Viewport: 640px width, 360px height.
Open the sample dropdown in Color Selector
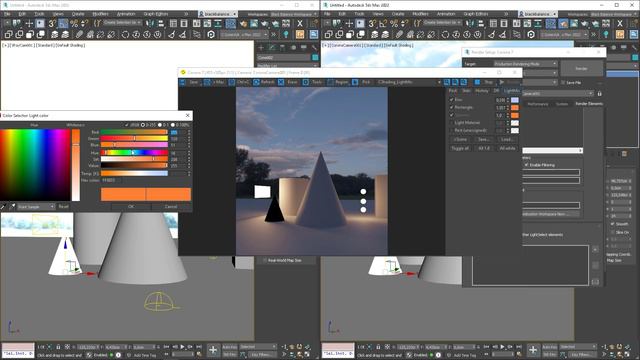coord(36,207)
